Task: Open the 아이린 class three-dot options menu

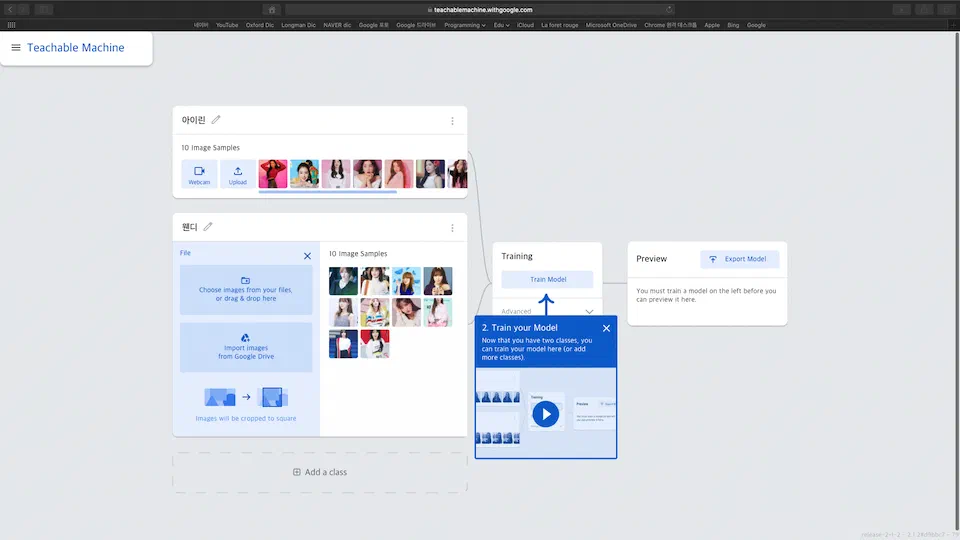Action: click(452, 121)
